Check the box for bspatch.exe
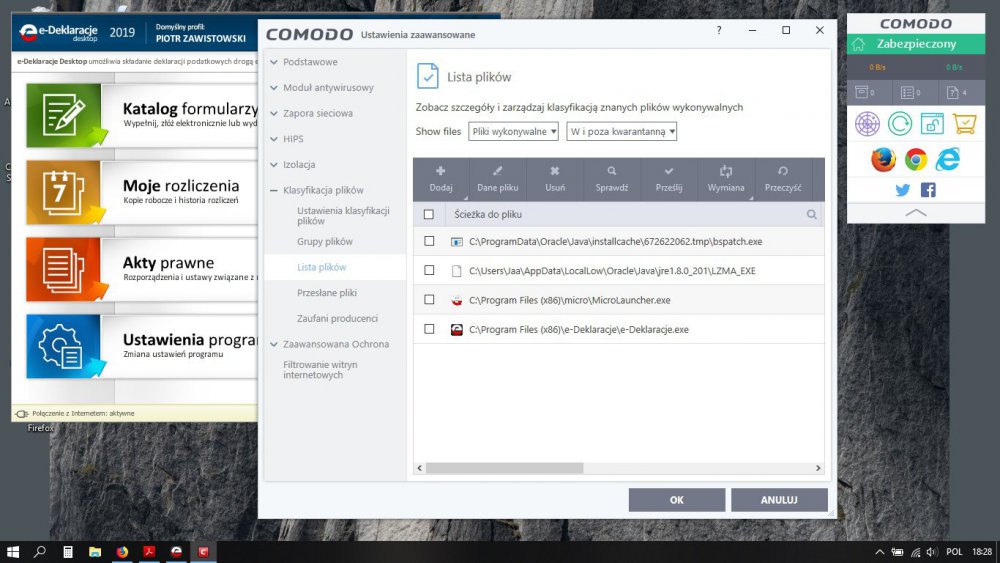 [429, 242]
